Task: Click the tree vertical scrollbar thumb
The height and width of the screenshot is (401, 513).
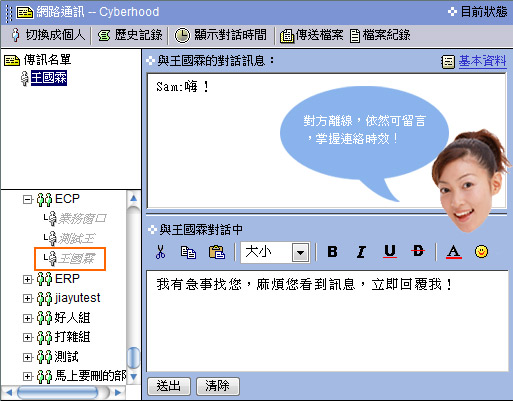Action: pyautogui.click(x=134, y=358)
